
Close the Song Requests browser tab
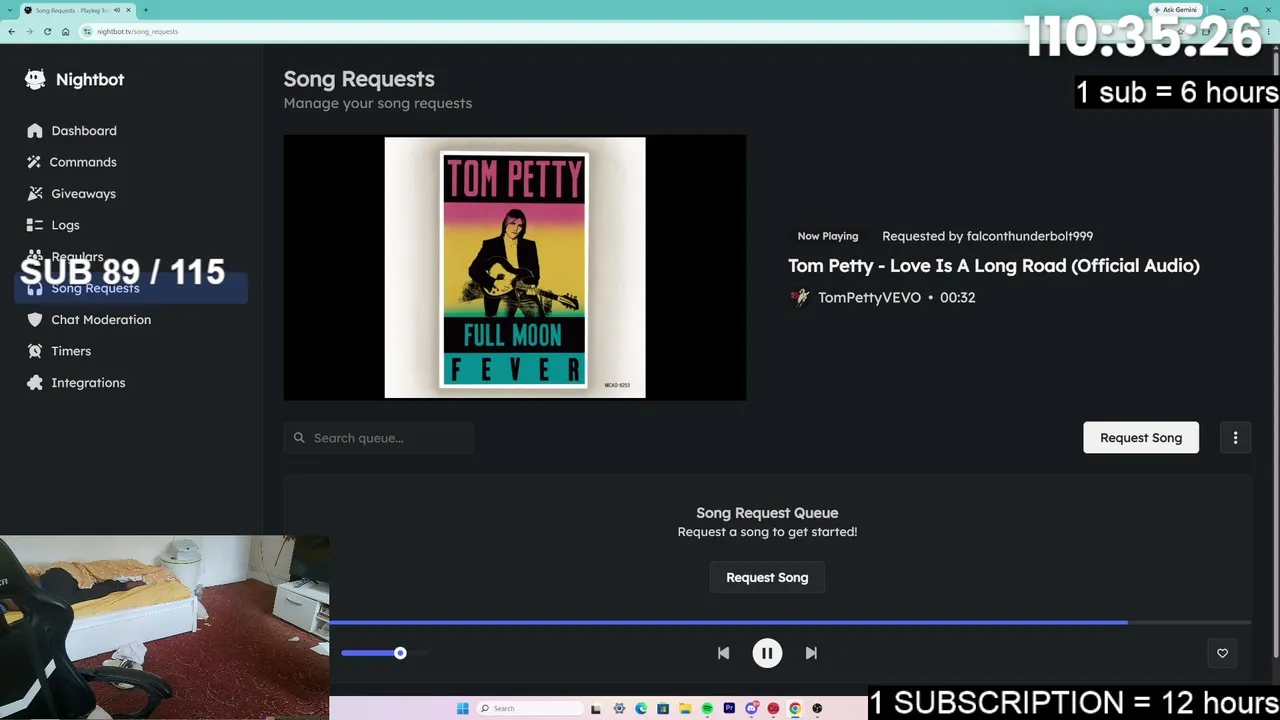pos(128,10)
